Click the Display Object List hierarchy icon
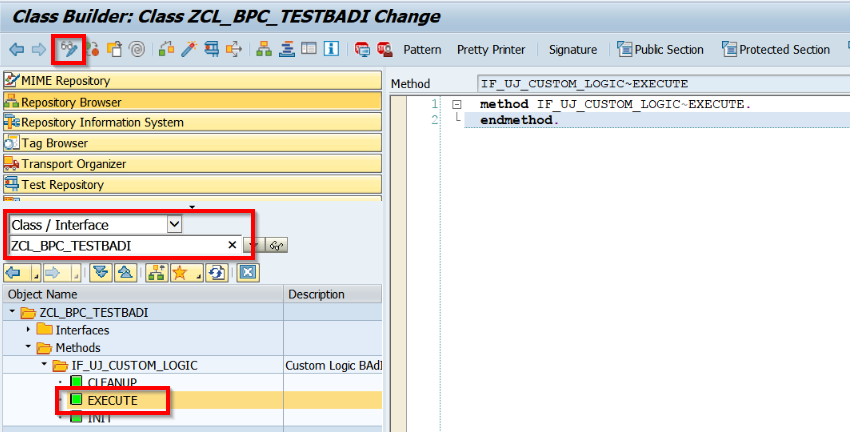 pos(264,49)
